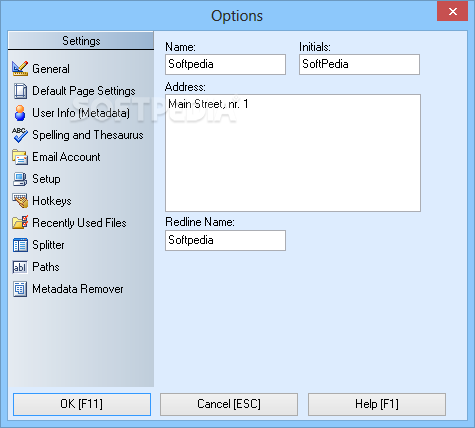Click the General pencil-ruler icon
Image resolution: width=475 pixels, height=428 pixels.
[x=20, y=69]
